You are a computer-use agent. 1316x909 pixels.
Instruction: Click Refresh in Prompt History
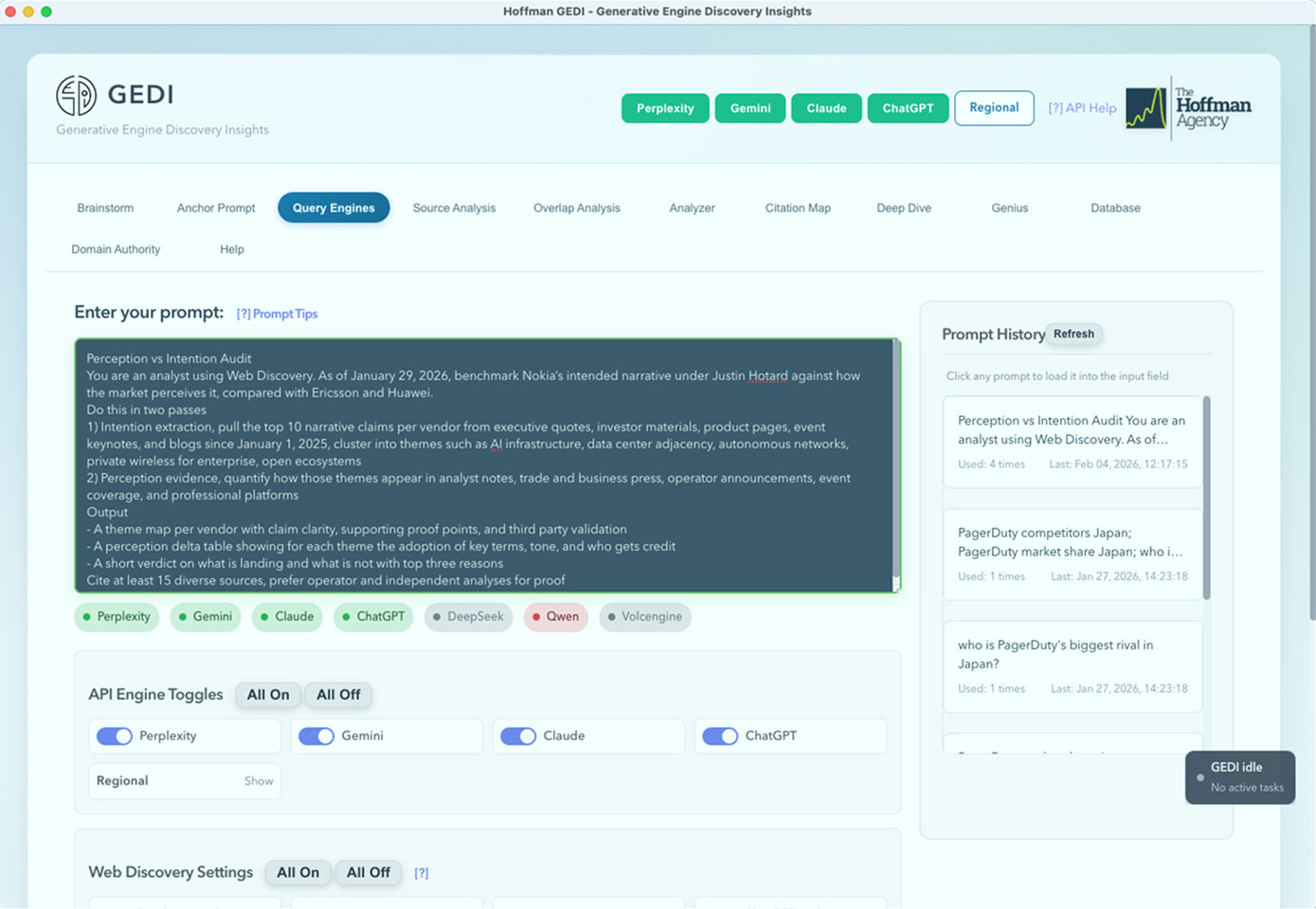pos(1073,334)
